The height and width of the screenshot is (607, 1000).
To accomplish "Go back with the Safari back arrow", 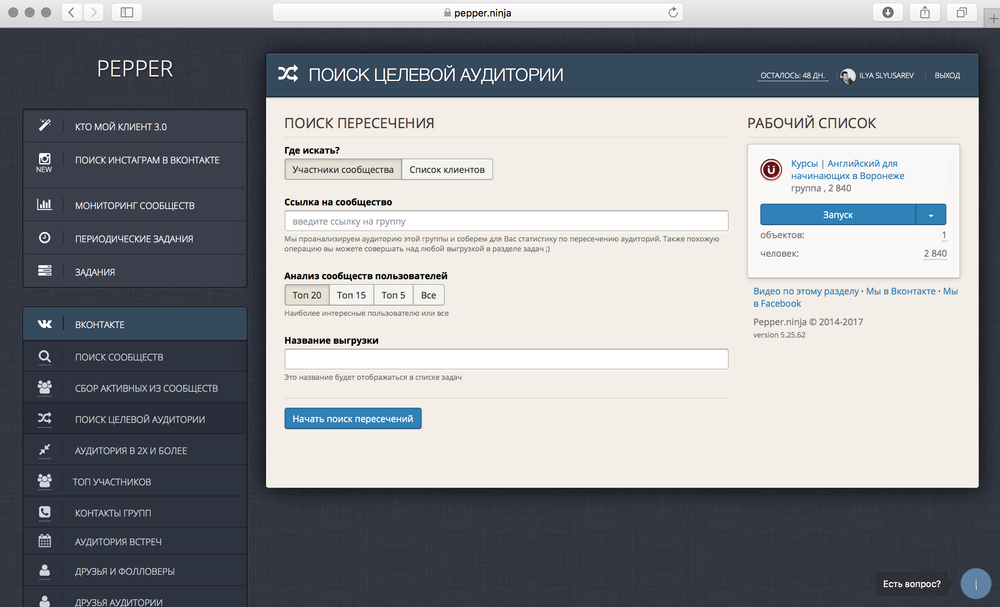I will click(71, 12).
